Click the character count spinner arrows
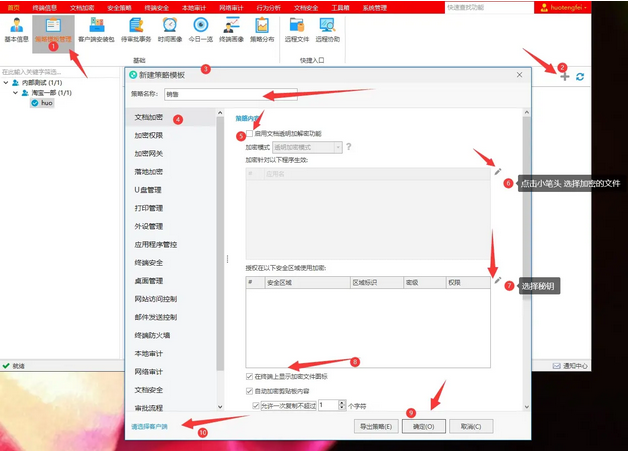628x451 pixels. (342, 405)
